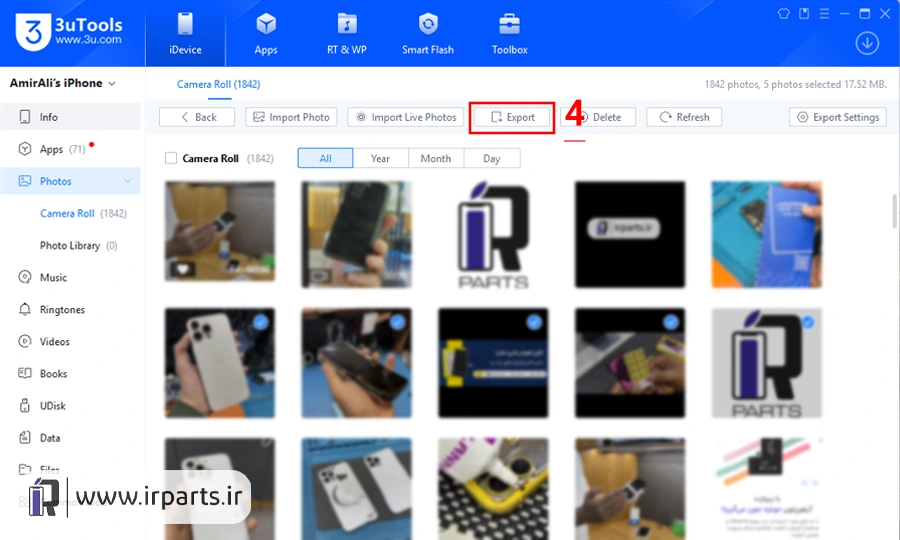
Task: Select the first photo with heart badge
Action: pos(219,231)
